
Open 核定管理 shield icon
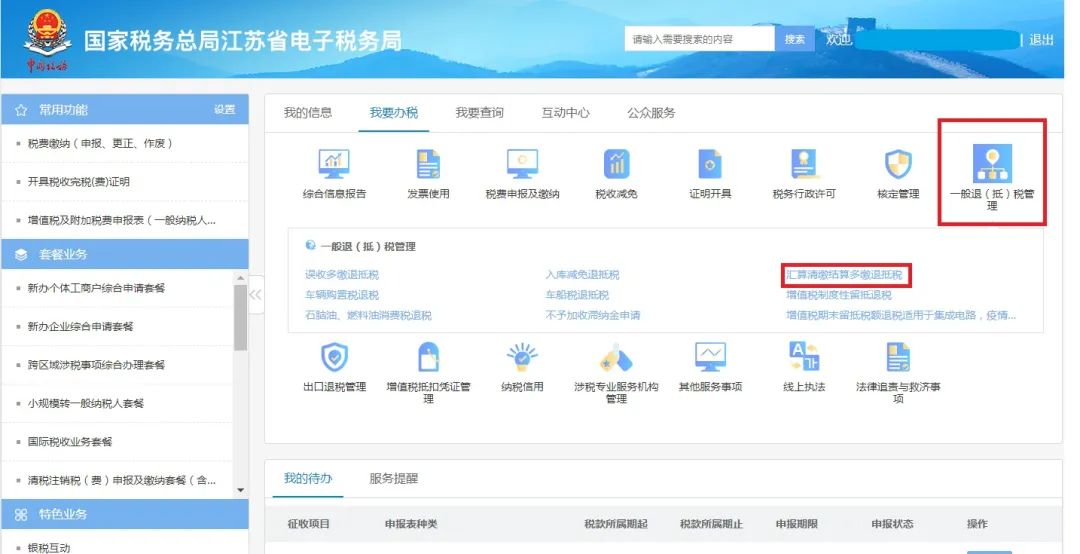coord(898,164)
